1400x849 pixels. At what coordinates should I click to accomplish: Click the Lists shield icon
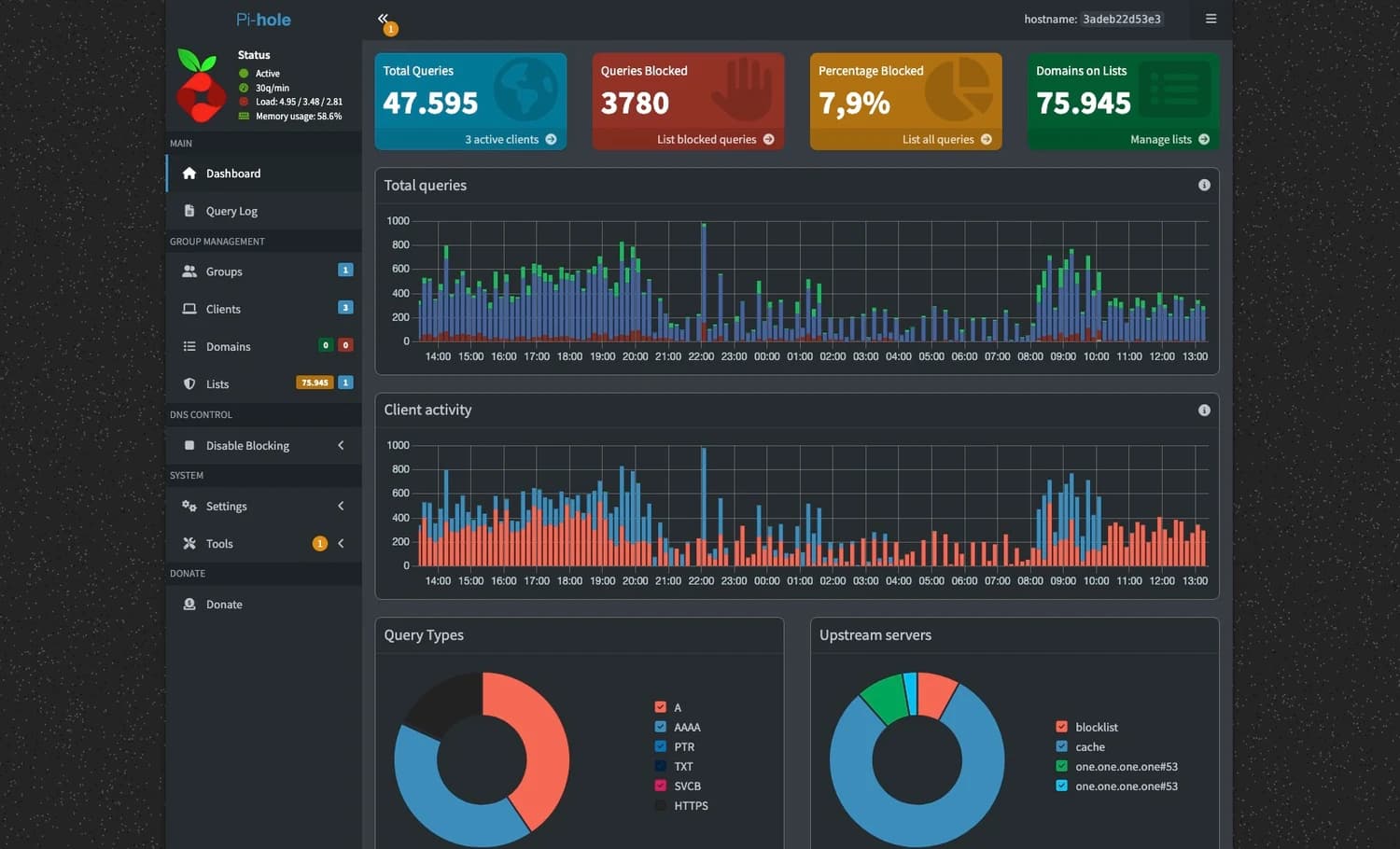(x=189, y=383)
